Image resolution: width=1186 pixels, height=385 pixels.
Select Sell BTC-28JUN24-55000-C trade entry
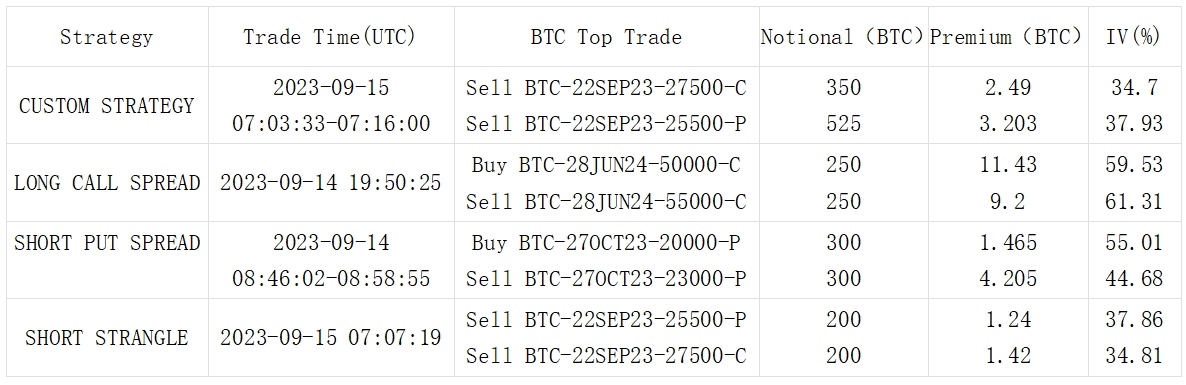pyautogui.click(x=607, y=201)
